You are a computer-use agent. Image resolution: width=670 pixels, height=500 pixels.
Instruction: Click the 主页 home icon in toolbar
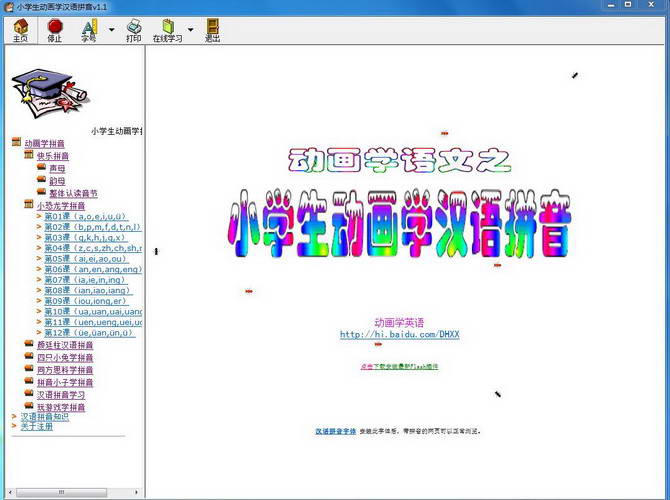click(20, 27)
